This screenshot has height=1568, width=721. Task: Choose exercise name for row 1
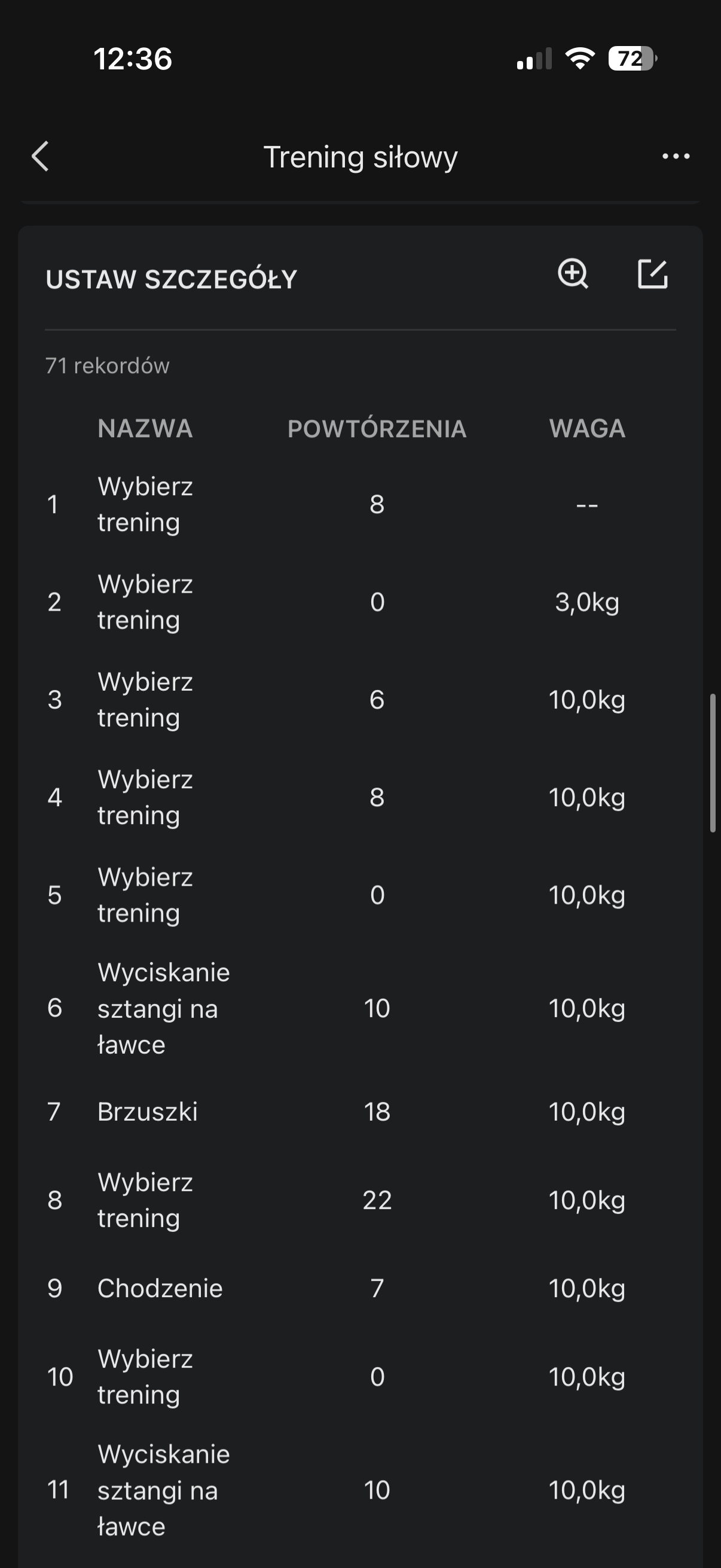click(x=145, y=504)
